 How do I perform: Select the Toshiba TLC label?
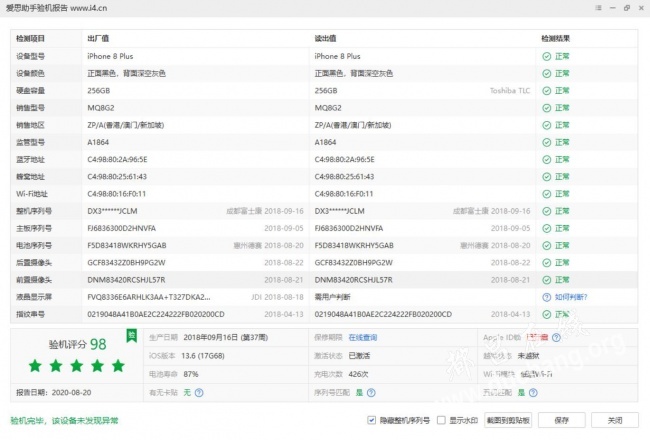click(510, 91)
